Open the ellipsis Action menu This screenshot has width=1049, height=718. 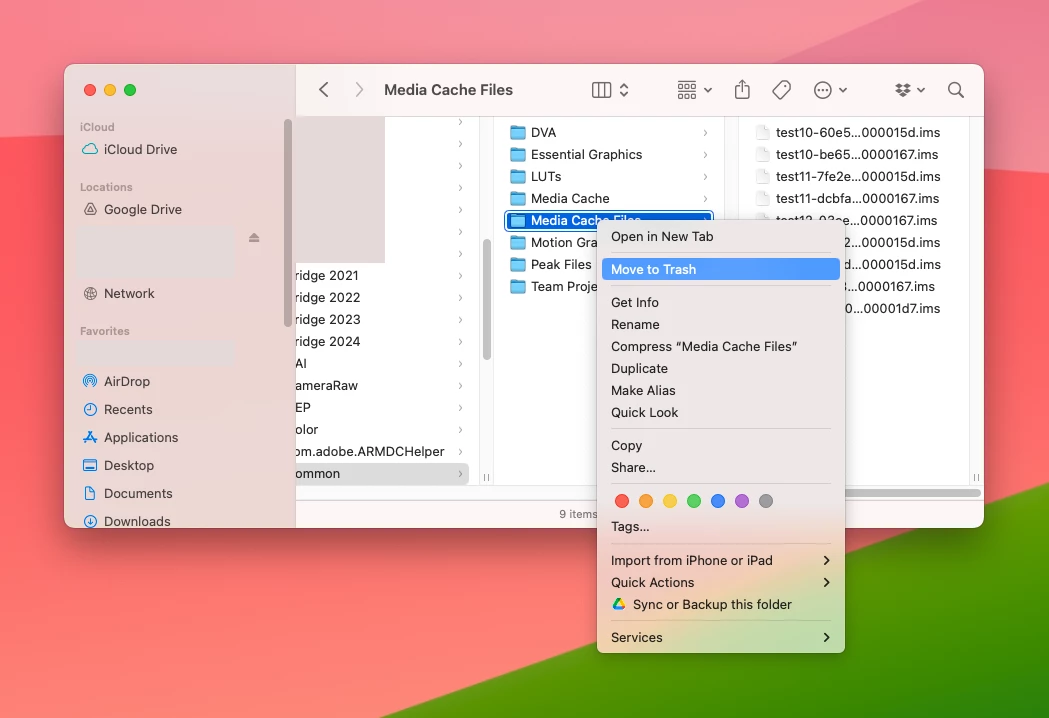point(830,90)
